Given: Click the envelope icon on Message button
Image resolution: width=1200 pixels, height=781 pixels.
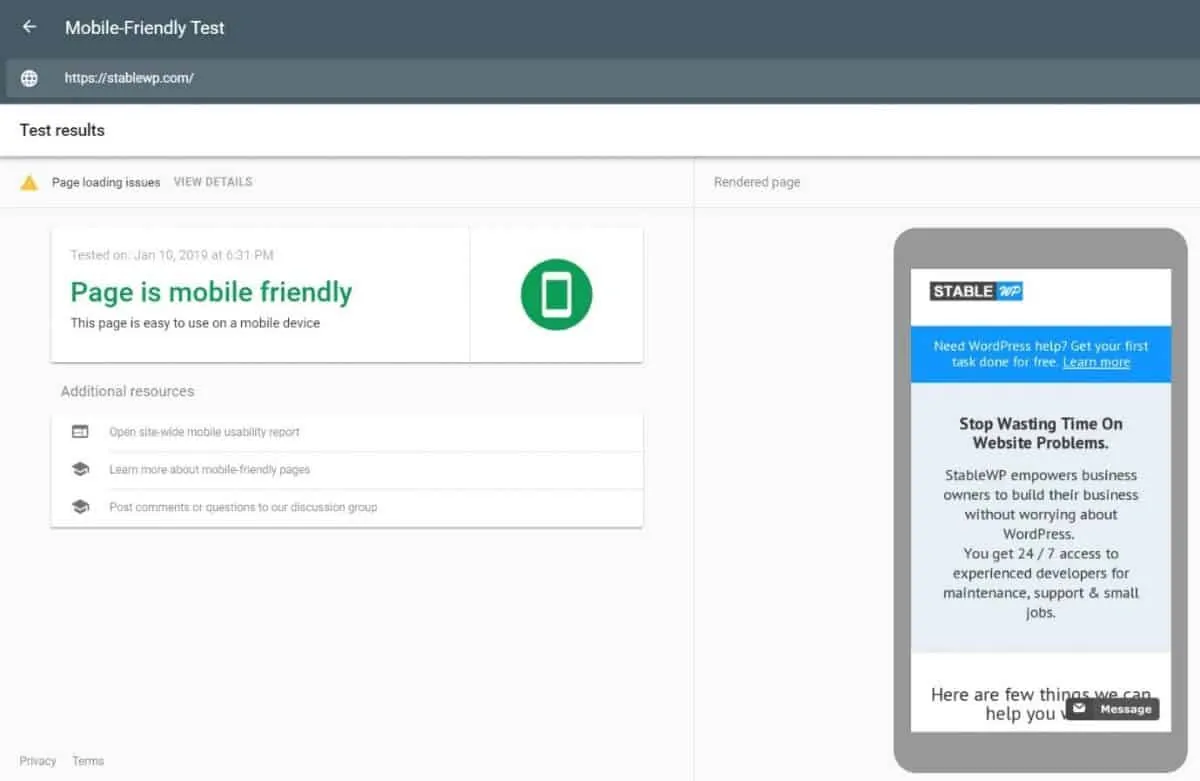Looking at the screenshot, I should [1079, 708].
